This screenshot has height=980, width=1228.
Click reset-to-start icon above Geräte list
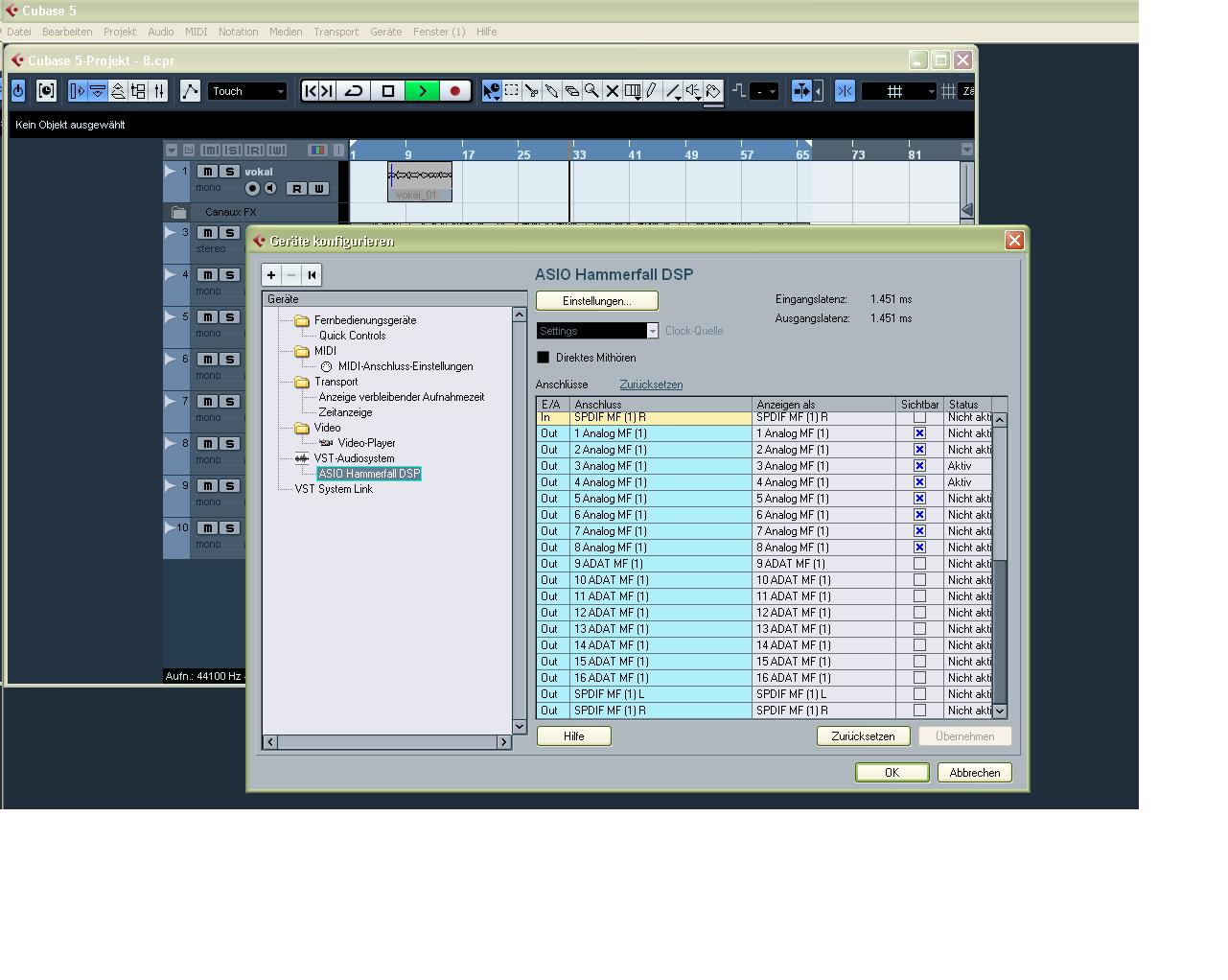(x=312, y=275)
